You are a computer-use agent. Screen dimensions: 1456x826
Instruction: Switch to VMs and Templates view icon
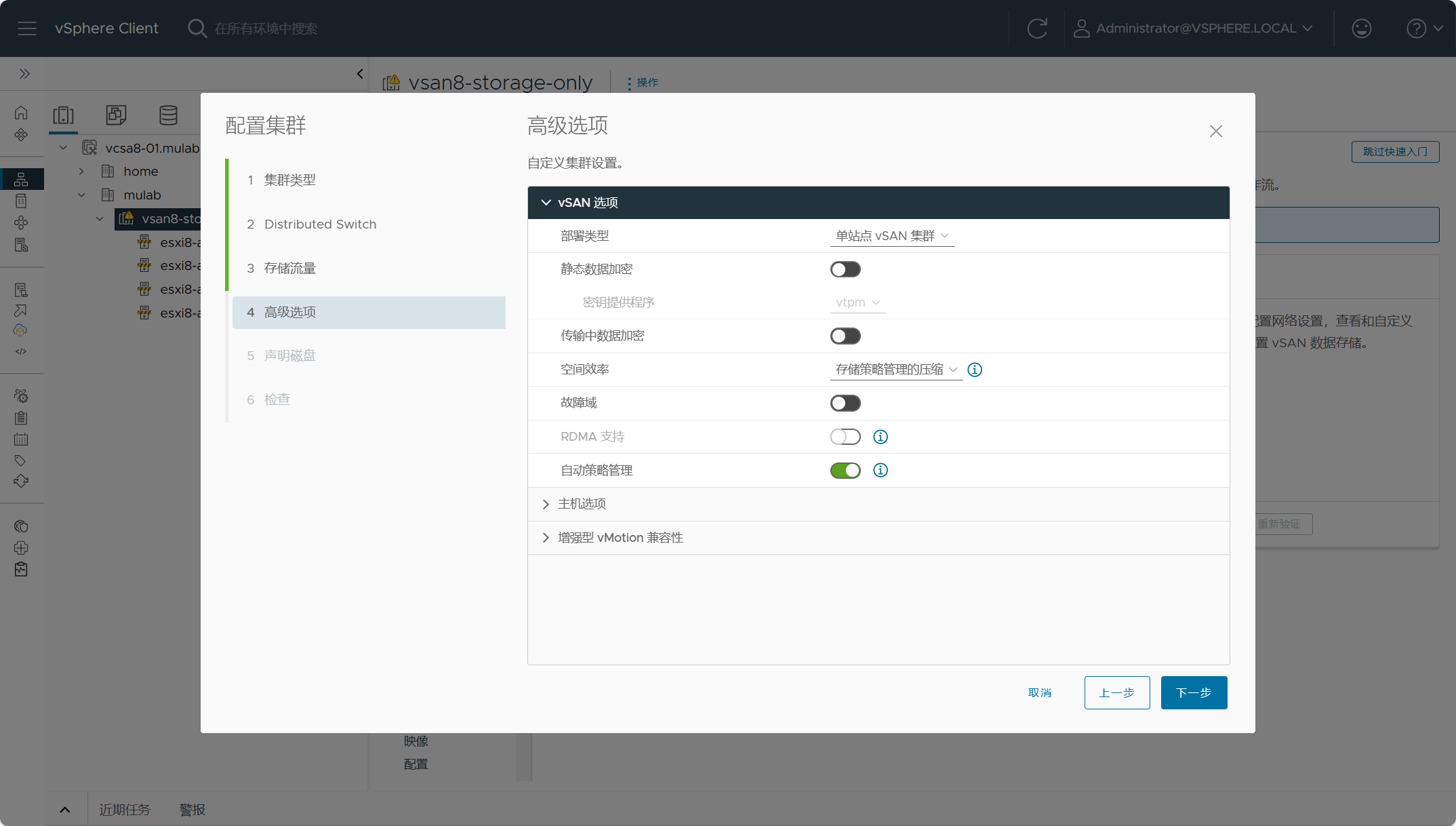click(116, 115)
